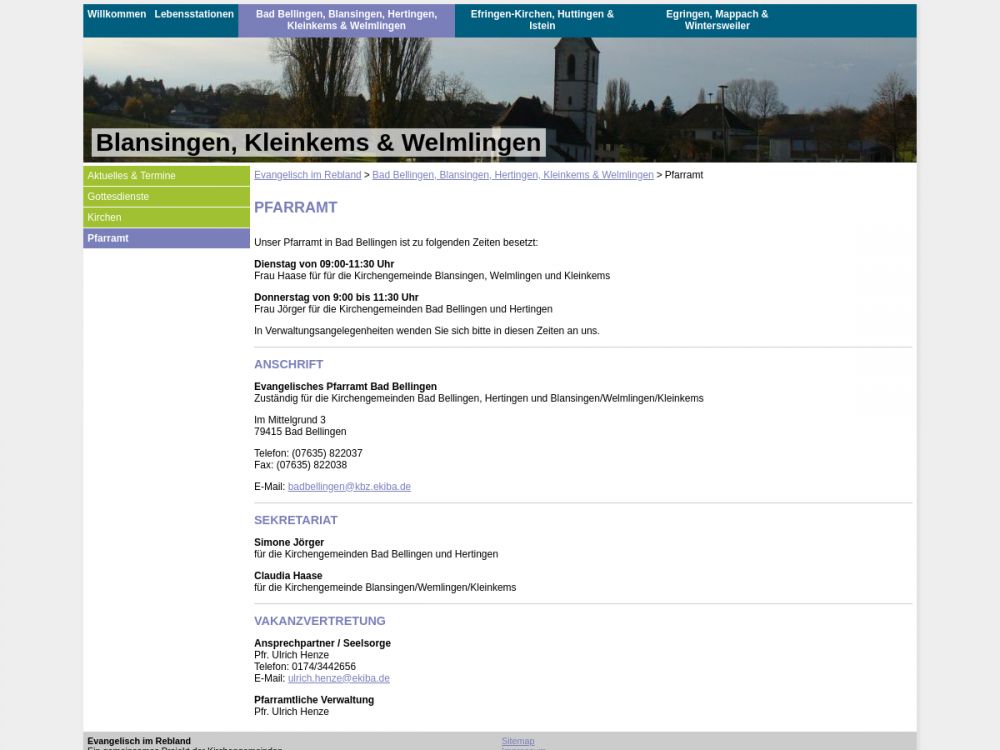Click the Bad Bellingen breadcrumb link
This screenshot has height=750, width=1000.
click(512, 175)
